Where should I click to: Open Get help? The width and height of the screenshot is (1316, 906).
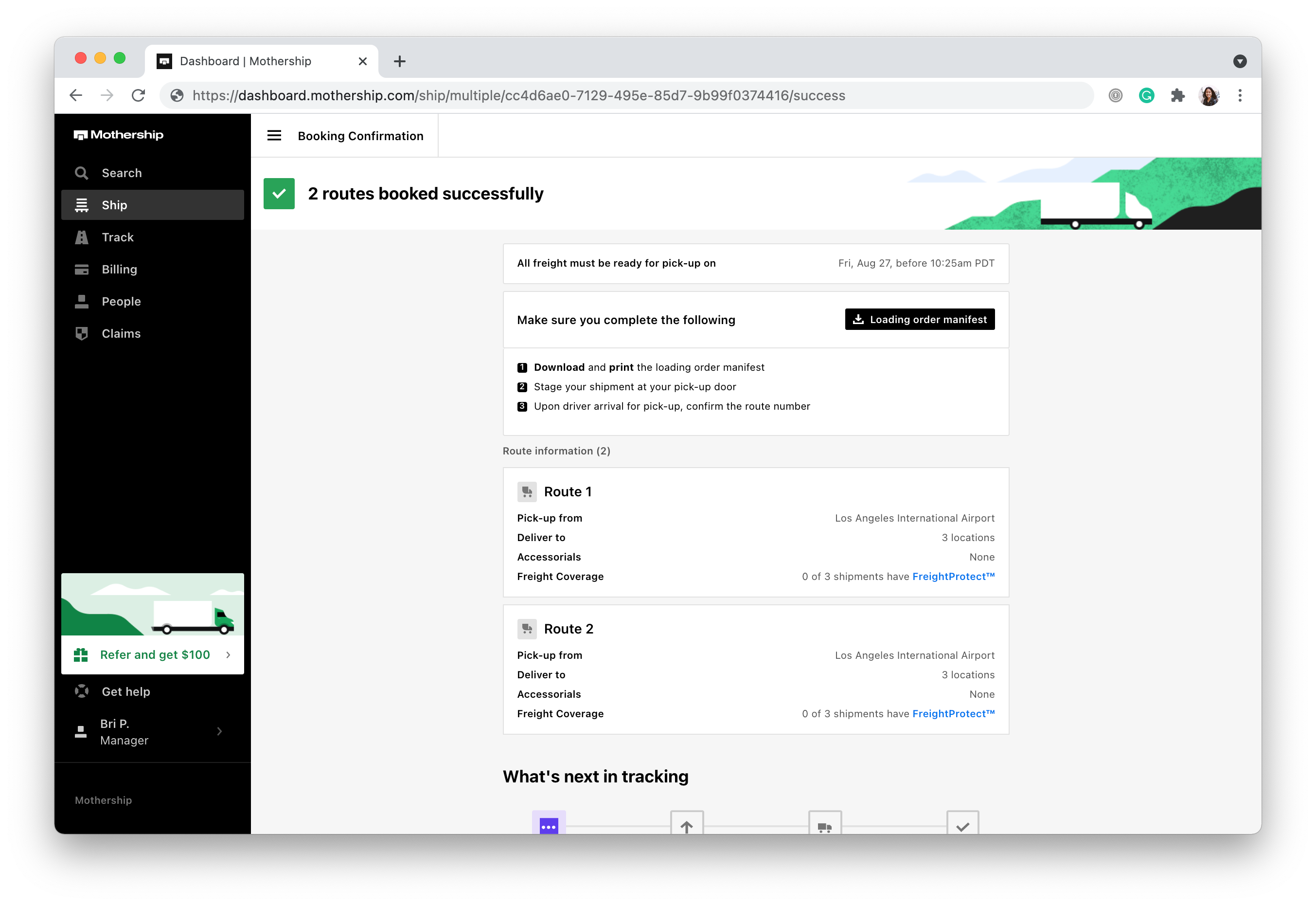pos(152,691)
